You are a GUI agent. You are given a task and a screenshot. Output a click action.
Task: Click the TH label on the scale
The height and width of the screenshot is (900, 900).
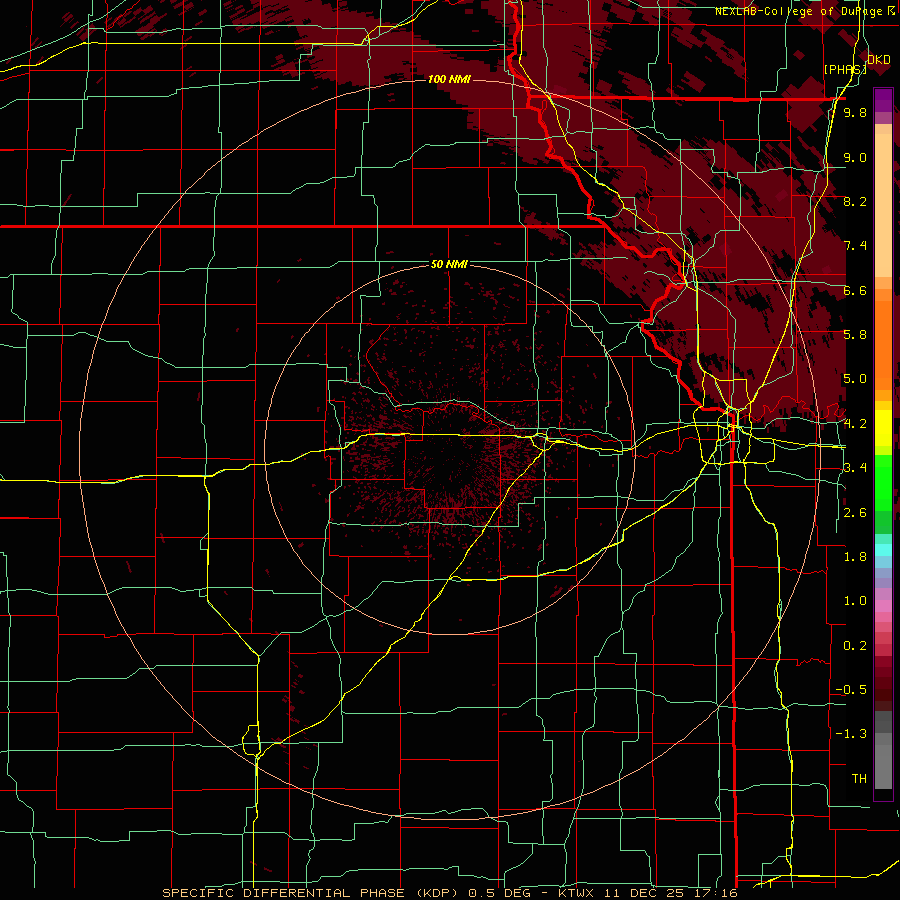pos(859,779)
